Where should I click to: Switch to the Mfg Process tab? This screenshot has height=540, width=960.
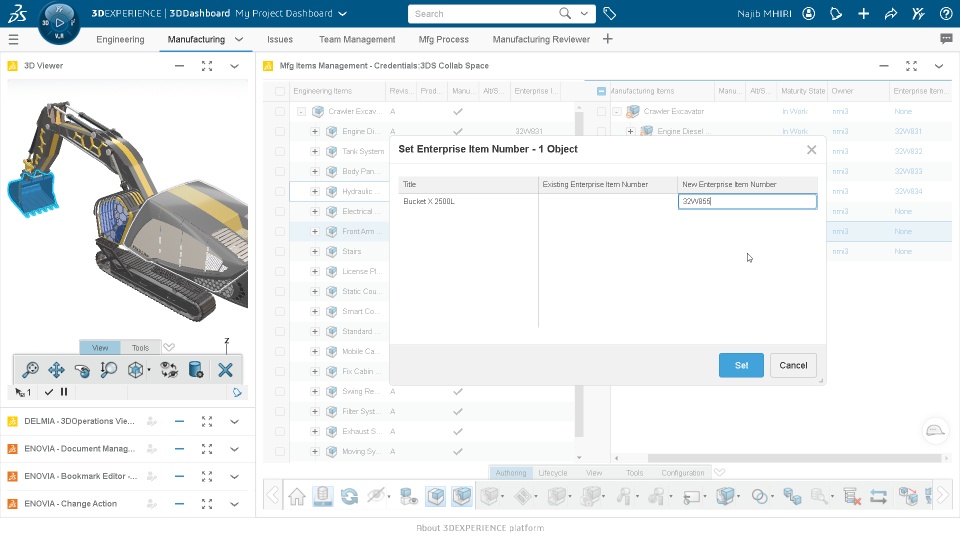(443, 39)
